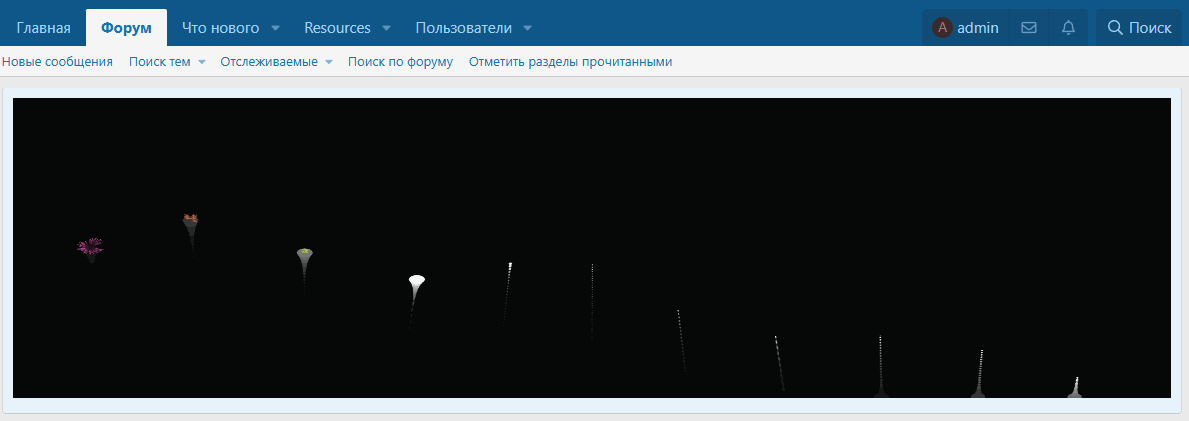Click the bright white firework flare

pos(416,281)
